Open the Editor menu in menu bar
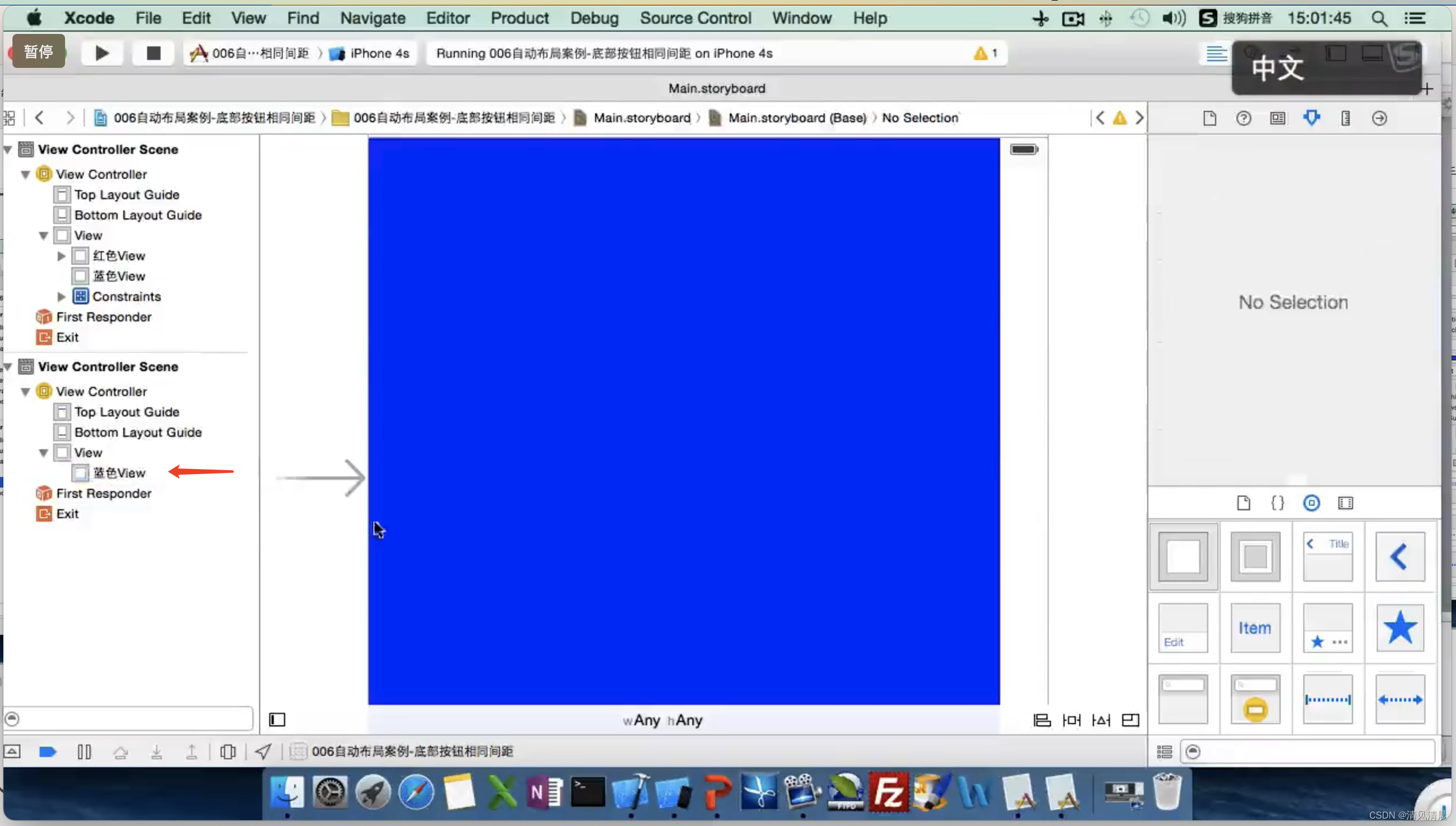Screen dimensions: 1456x826 pyautogui.click(x=447, y=18)
